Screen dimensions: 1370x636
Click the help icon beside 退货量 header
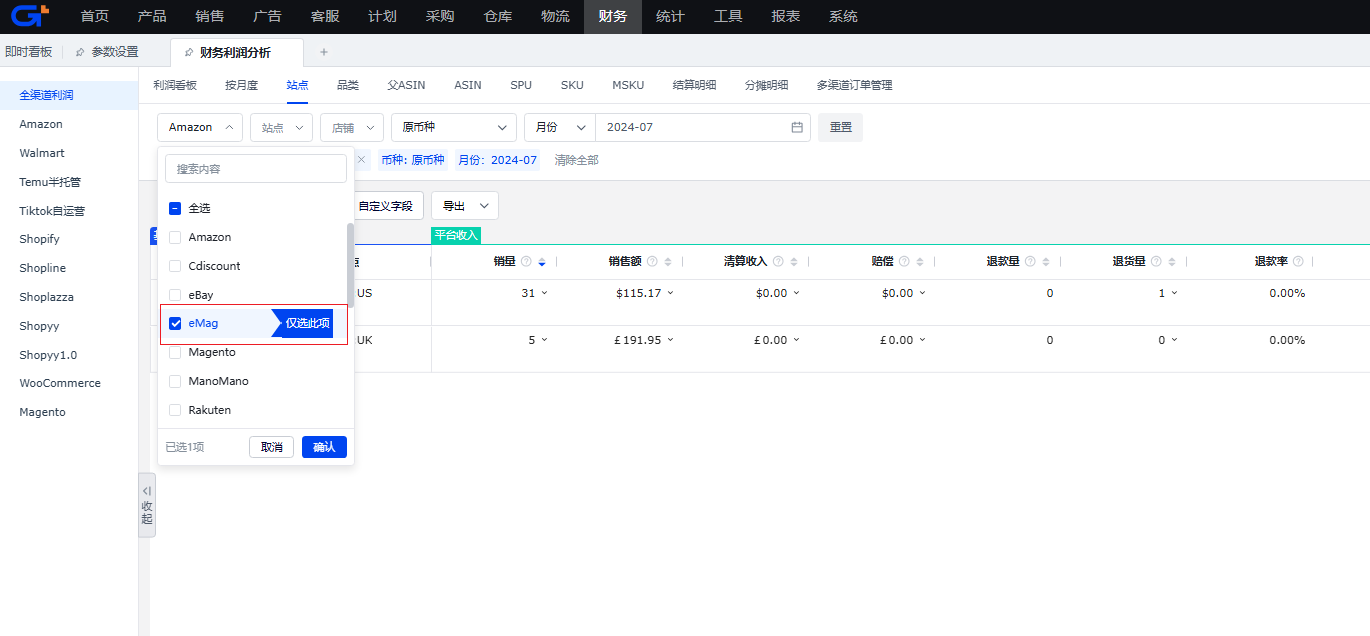(x=1156, y=261)
